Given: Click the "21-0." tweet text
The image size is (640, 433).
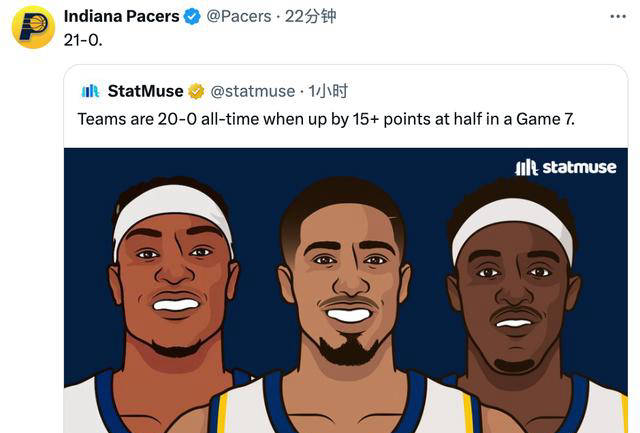Looking at the screenshot, I should (x=83, y=42).
